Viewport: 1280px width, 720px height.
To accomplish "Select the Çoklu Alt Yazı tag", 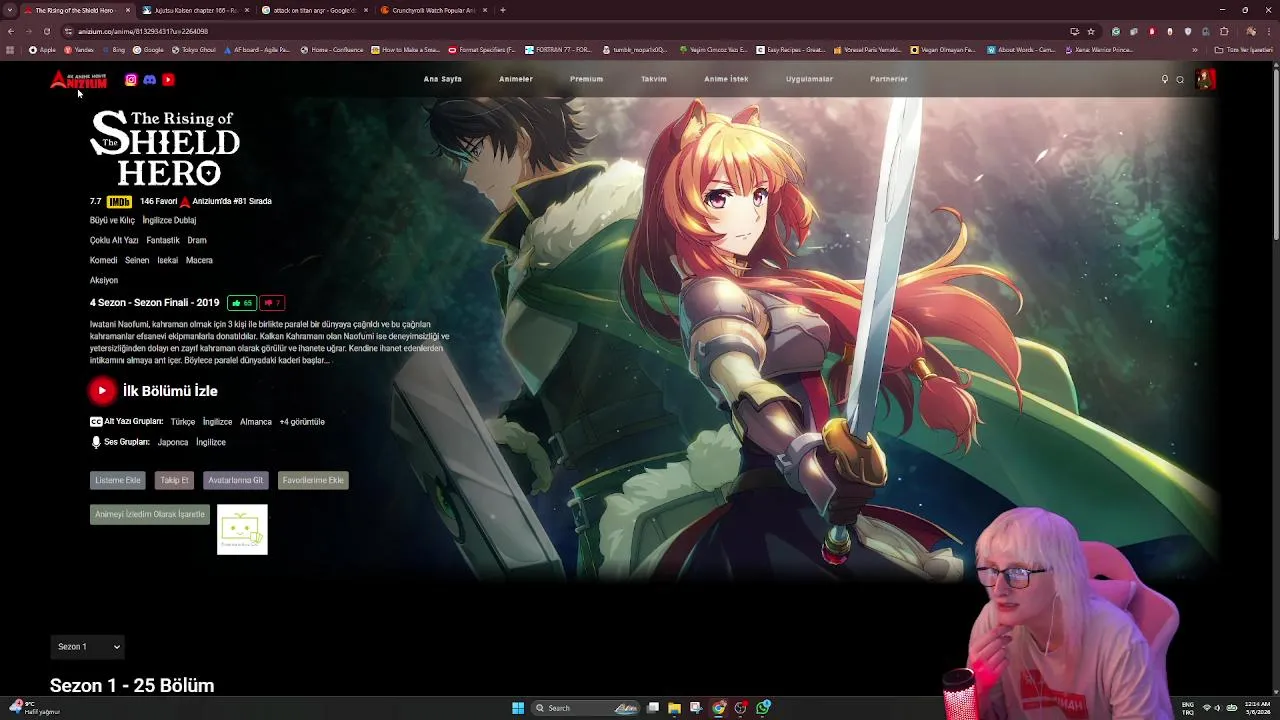I will (x=114, y=241).
